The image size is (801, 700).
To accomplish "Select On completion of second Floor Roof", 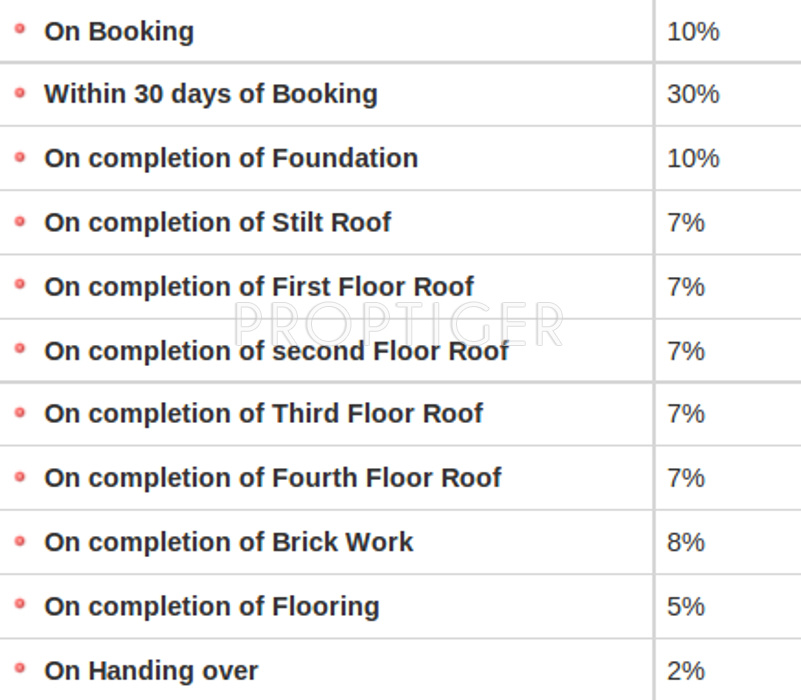I will tap(277, 351).
